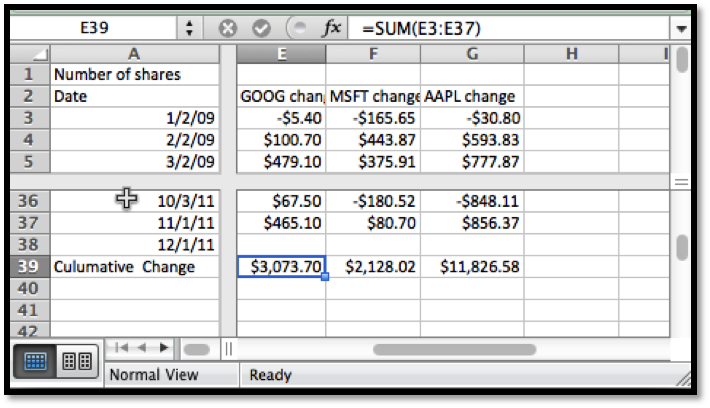Expand the formula bar with right arrow

pyautogui.click(x=681, y=28)
